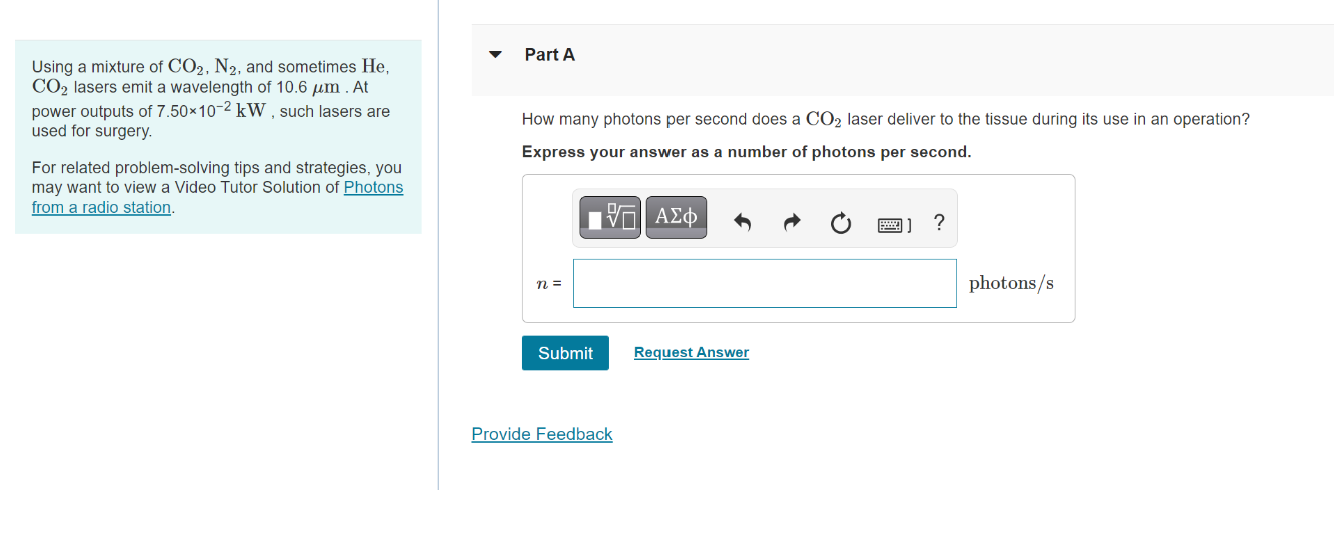Open the math templates (square root) palette

pyautogui.click(x=609, y=218)
